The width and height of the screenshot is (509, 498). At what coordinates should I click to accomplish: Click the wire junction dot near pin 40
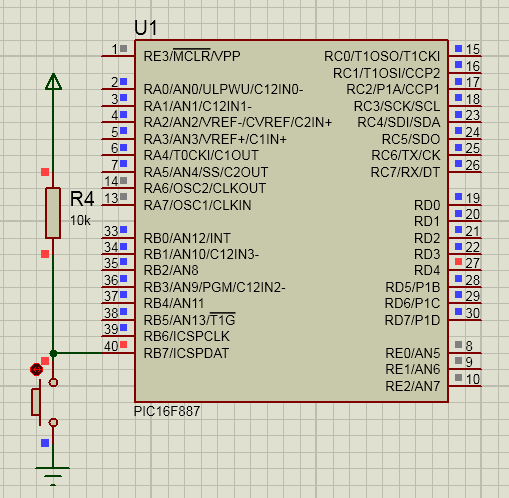53,353
